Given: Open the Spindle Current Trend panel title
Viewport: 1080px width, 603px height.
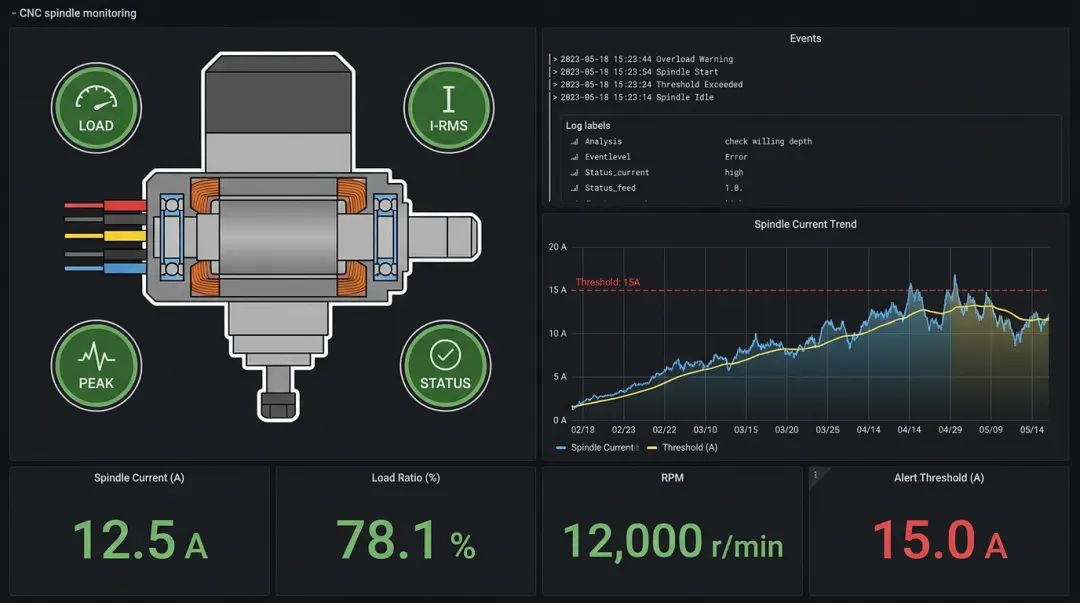Looking at the screenshot, I should tap(805, 224).
